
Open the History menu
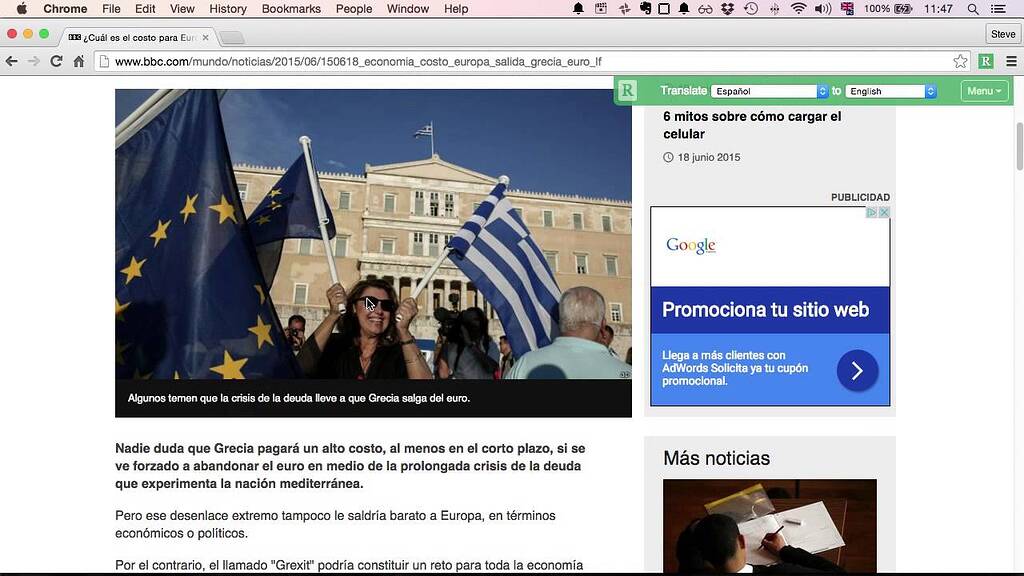228,9
